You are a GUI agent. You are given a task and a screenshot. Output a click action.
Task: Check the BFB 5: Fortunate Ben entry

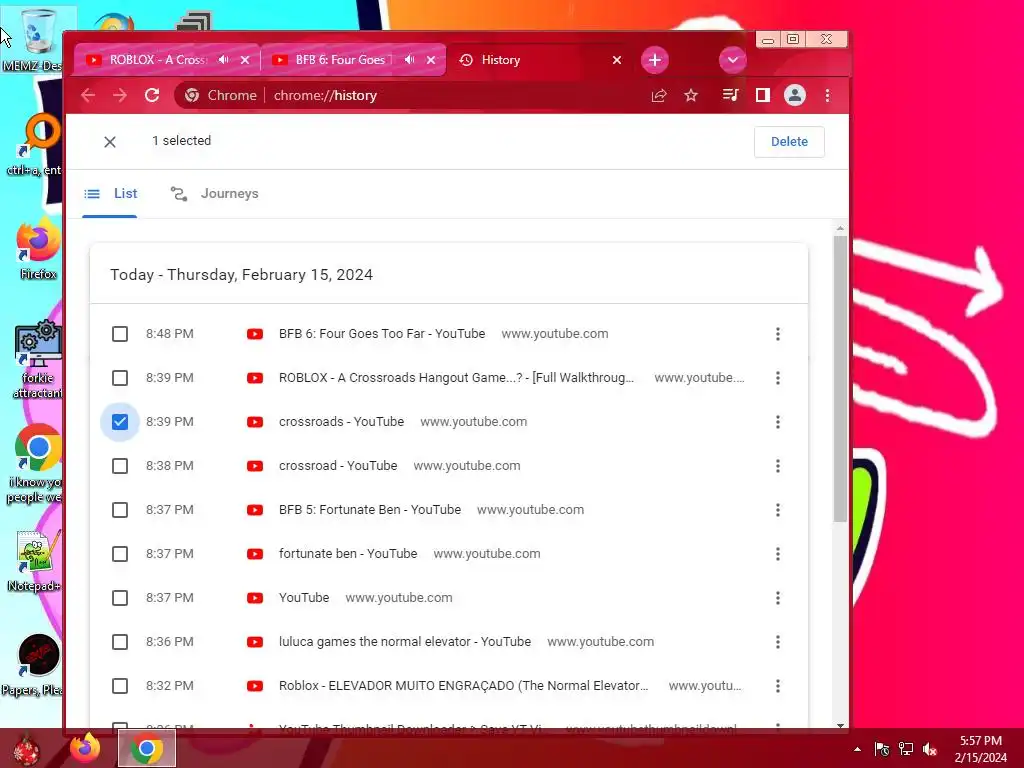[120, 510]
